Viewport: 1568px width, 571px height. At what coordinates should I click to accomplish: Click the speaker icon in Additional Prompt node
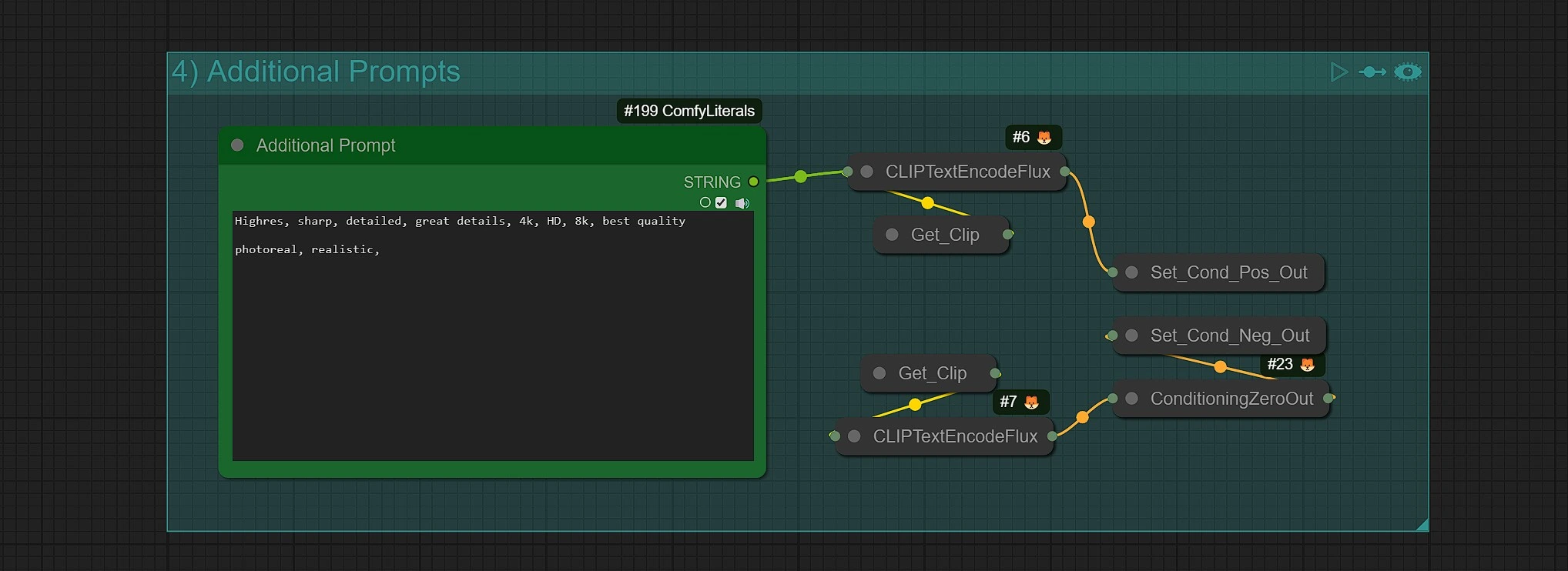pyautogui.click(x=742, y=203)
